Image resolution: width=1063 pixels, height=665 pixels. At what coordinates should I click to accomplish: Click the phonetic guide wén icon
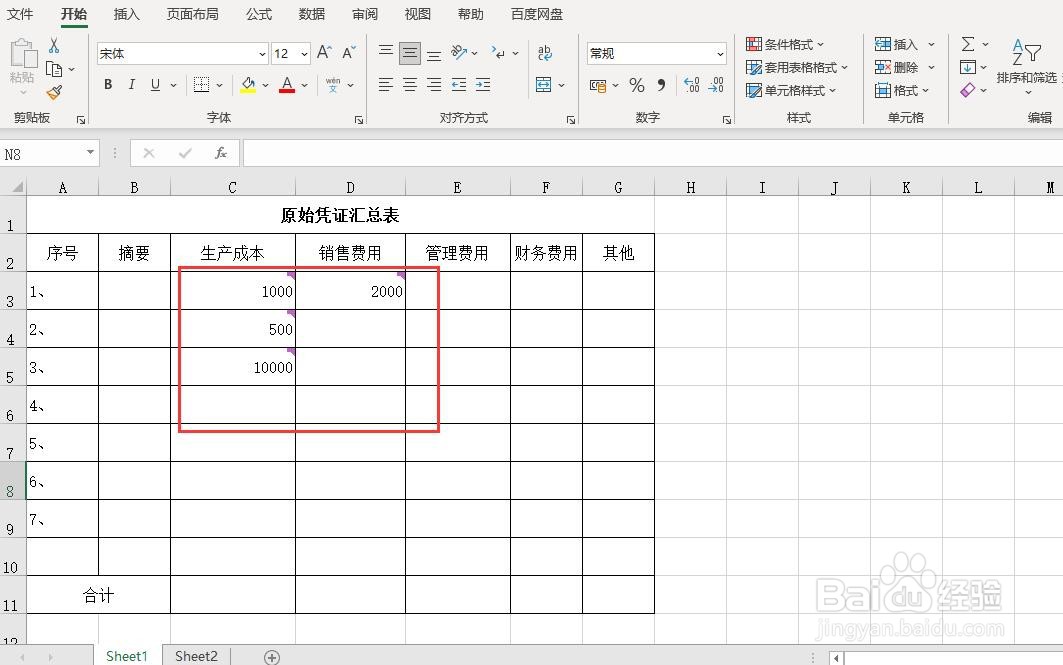click(333, 84)
